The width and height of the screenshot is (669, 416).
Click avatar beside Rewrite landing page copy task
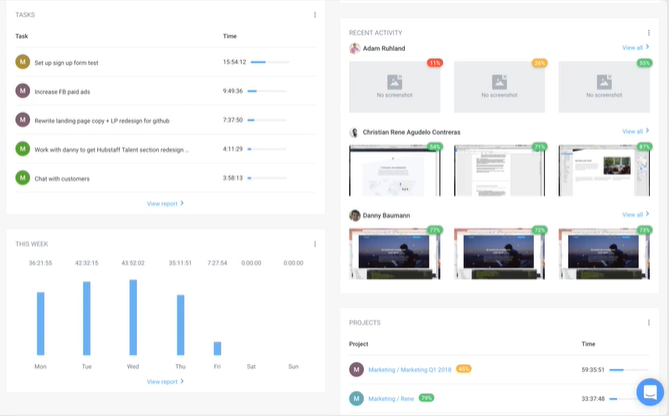pyautogui.click(x=23, y=120)
